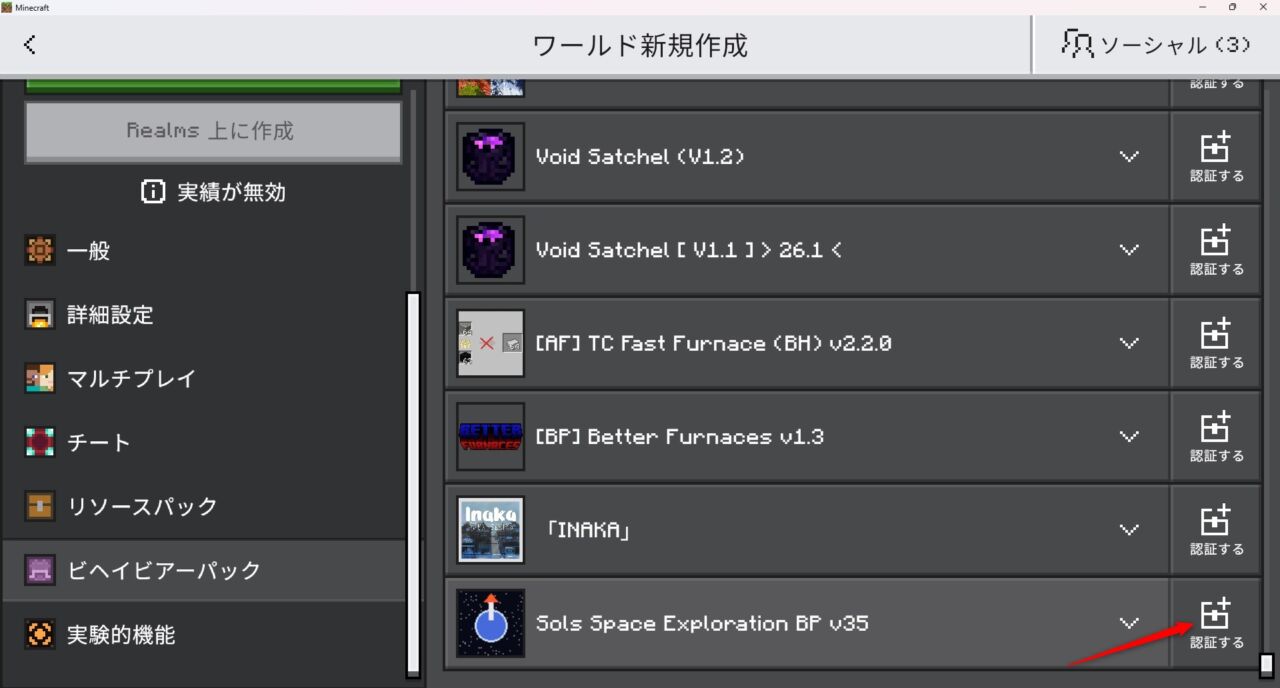Expand the Better Furnaces v1.3 pack details
The height and width of the screenshot is (688, 1280).
(1129, 437)
